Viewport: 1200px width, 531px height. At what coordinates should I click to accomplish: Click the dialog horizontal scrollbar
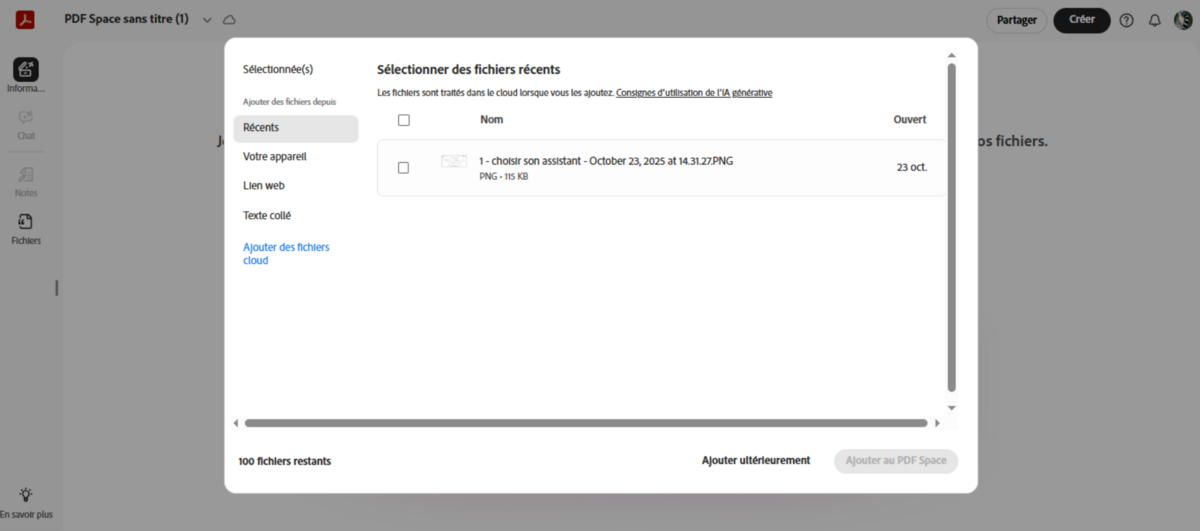pyautogui.click(x=586, y=423)
